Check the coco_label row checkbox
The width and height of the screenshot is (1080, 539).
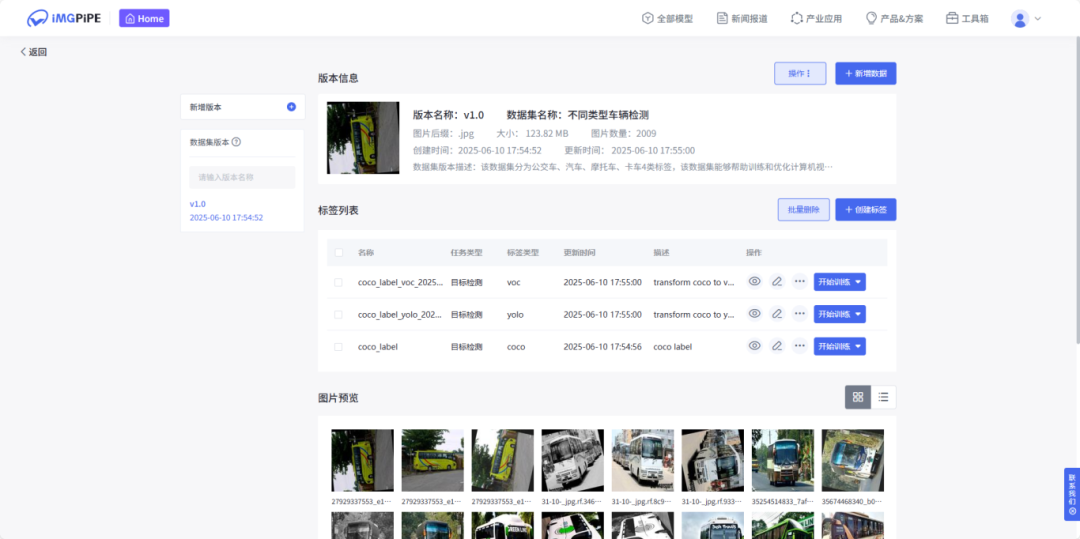(x=338, y=346)
